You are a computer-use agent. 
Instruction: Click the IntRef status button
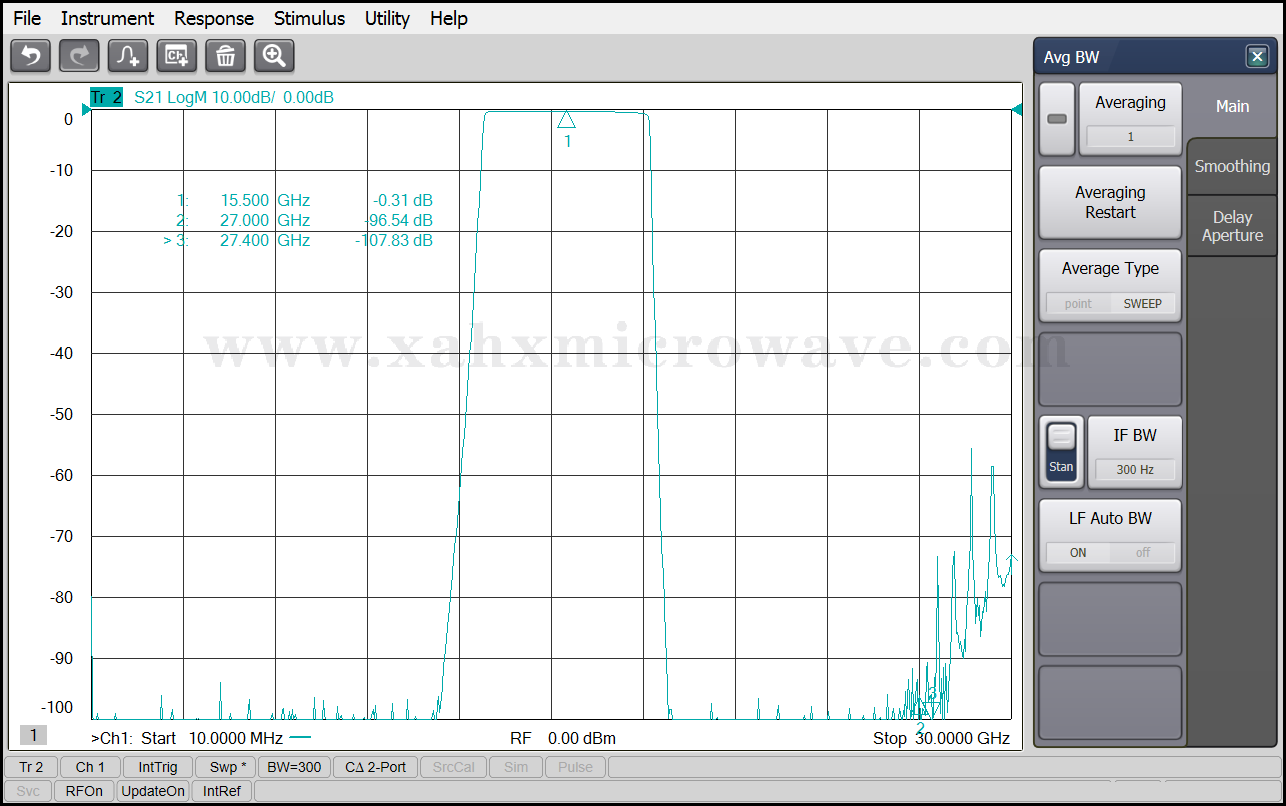[x=222, y=791]
